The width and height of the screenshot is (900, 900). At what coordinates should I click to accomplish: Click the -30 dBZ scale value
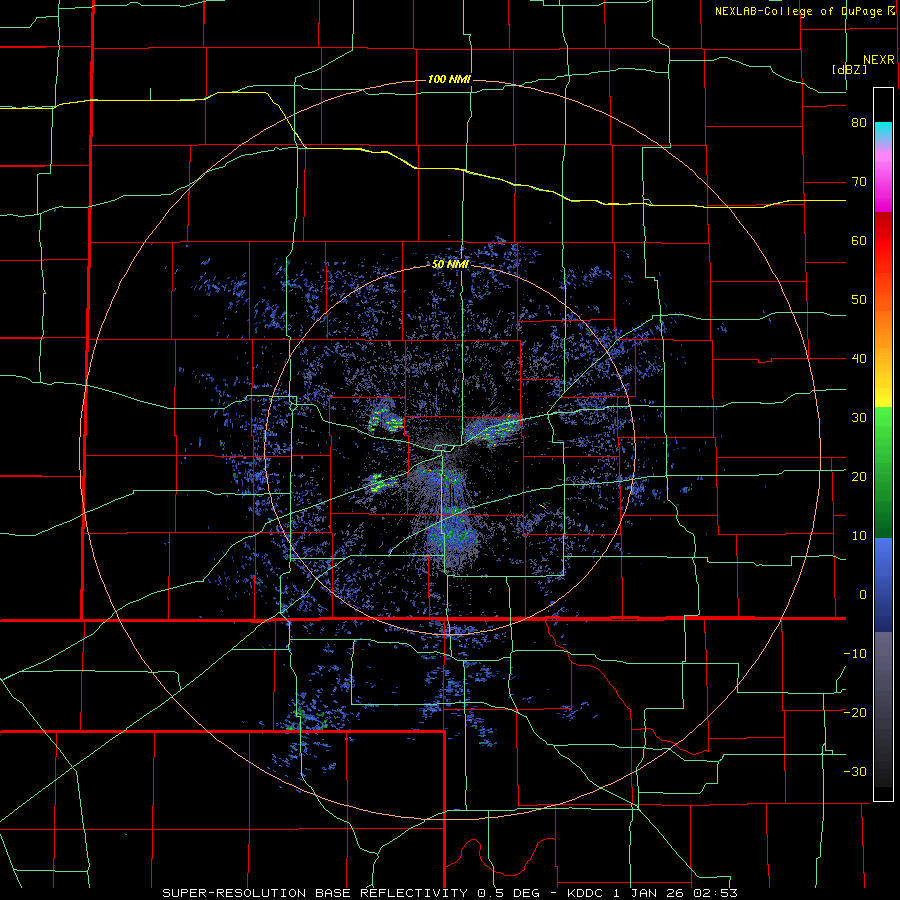[x=855, y=772]
